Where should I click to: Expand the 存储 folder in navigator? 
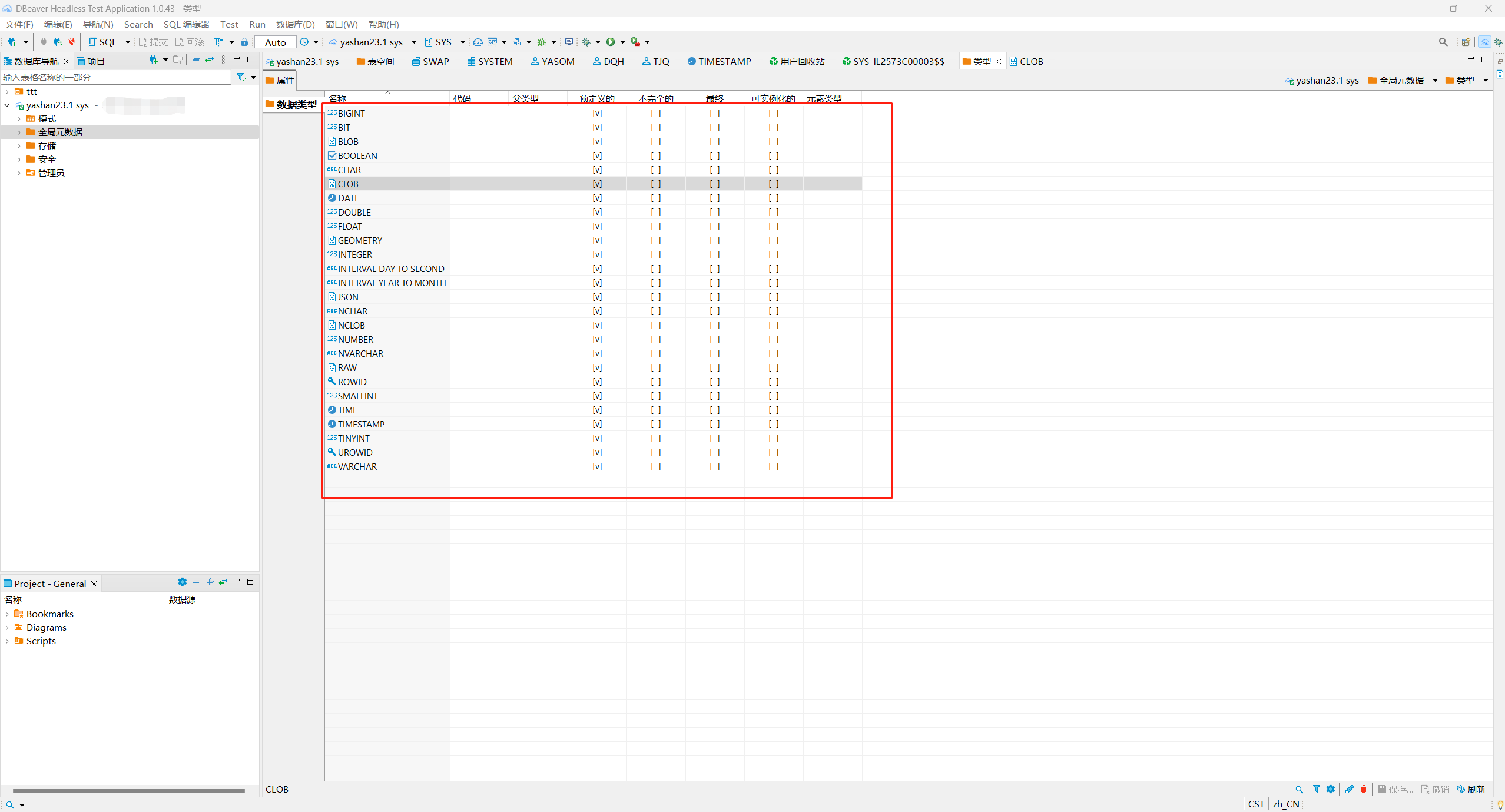(19, 146)
